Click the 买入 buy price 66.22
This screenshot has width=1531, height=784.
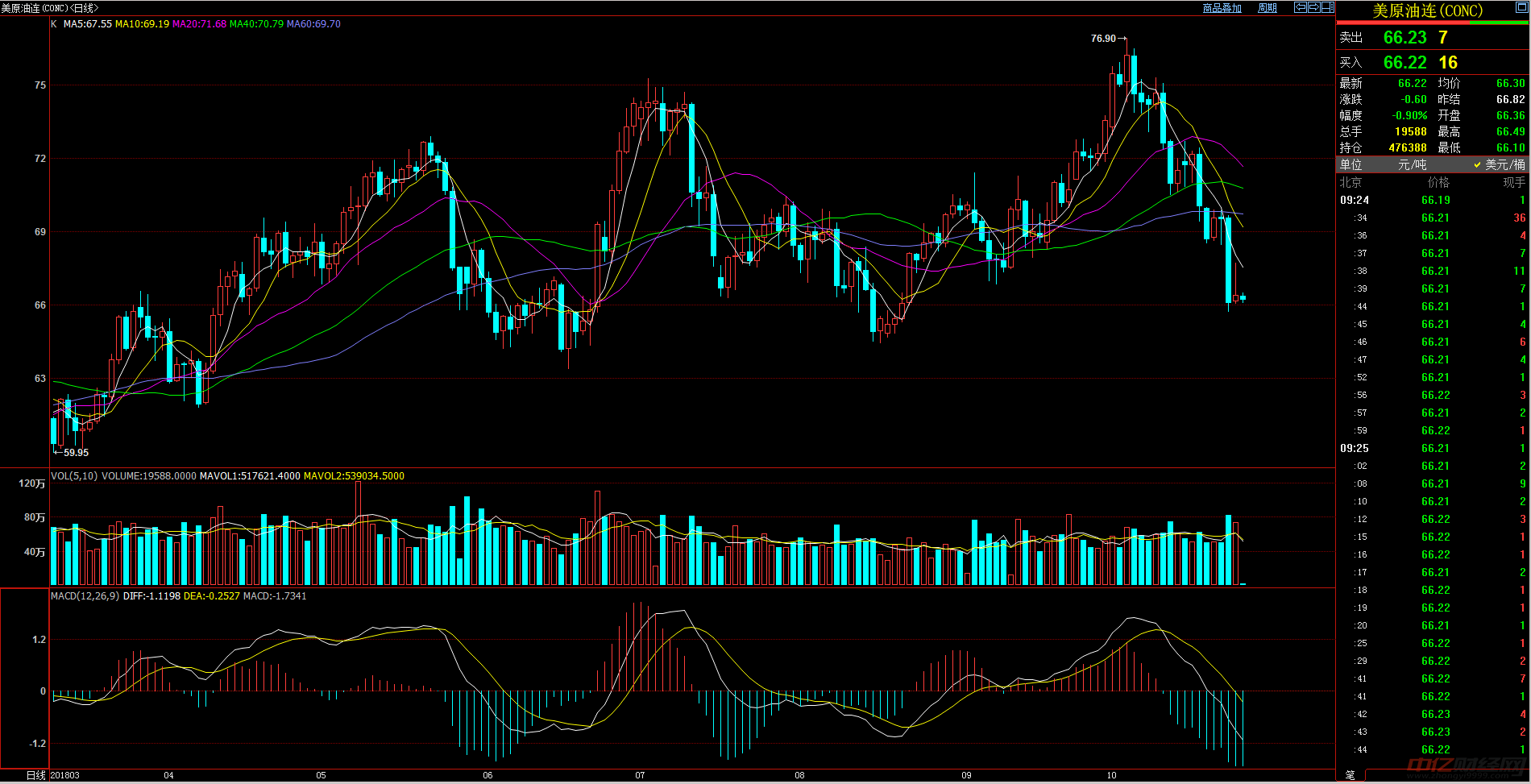click(1404, 63)
